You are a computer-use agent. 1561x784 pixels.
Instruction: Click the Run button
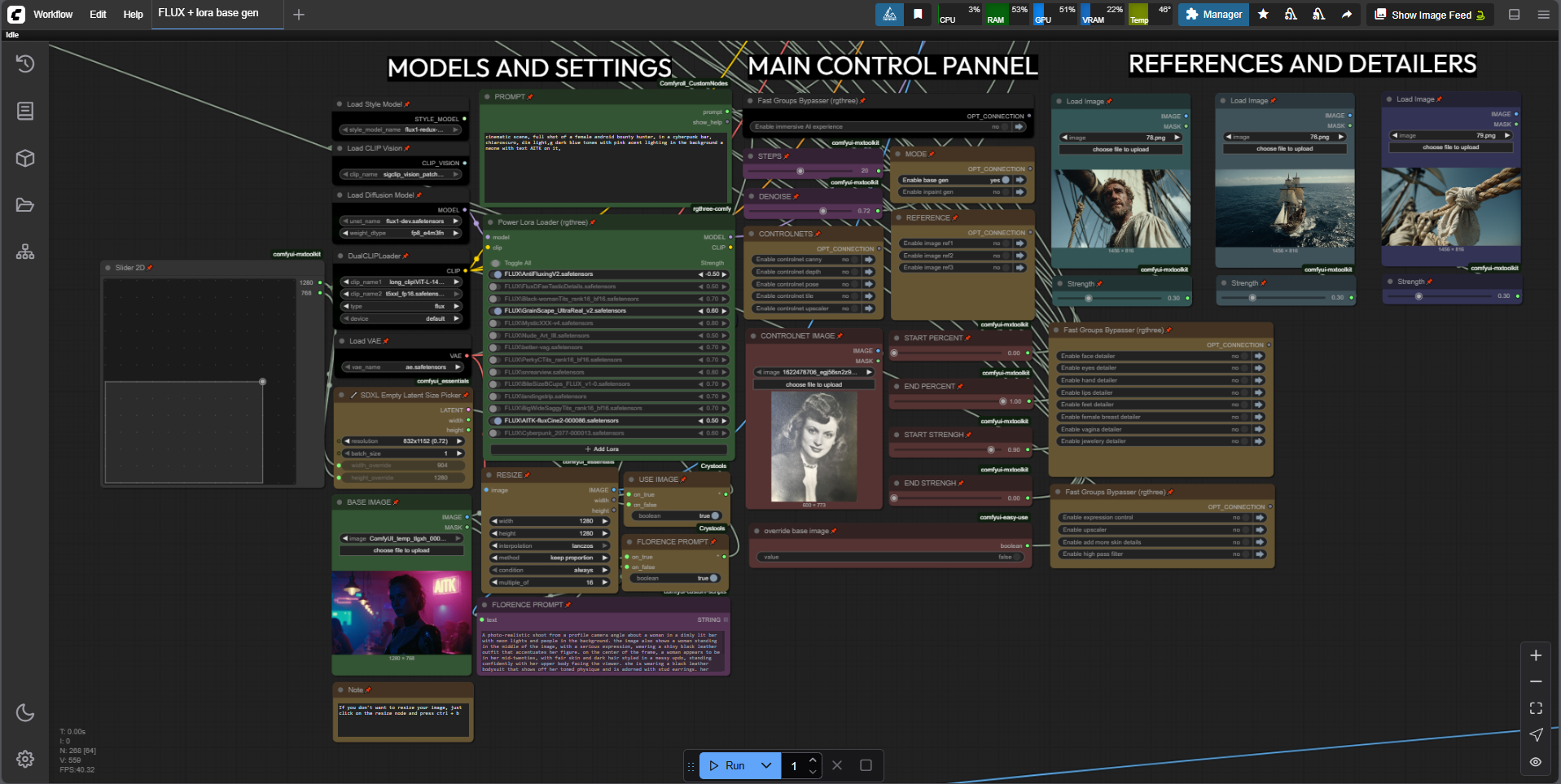[726, 765]
